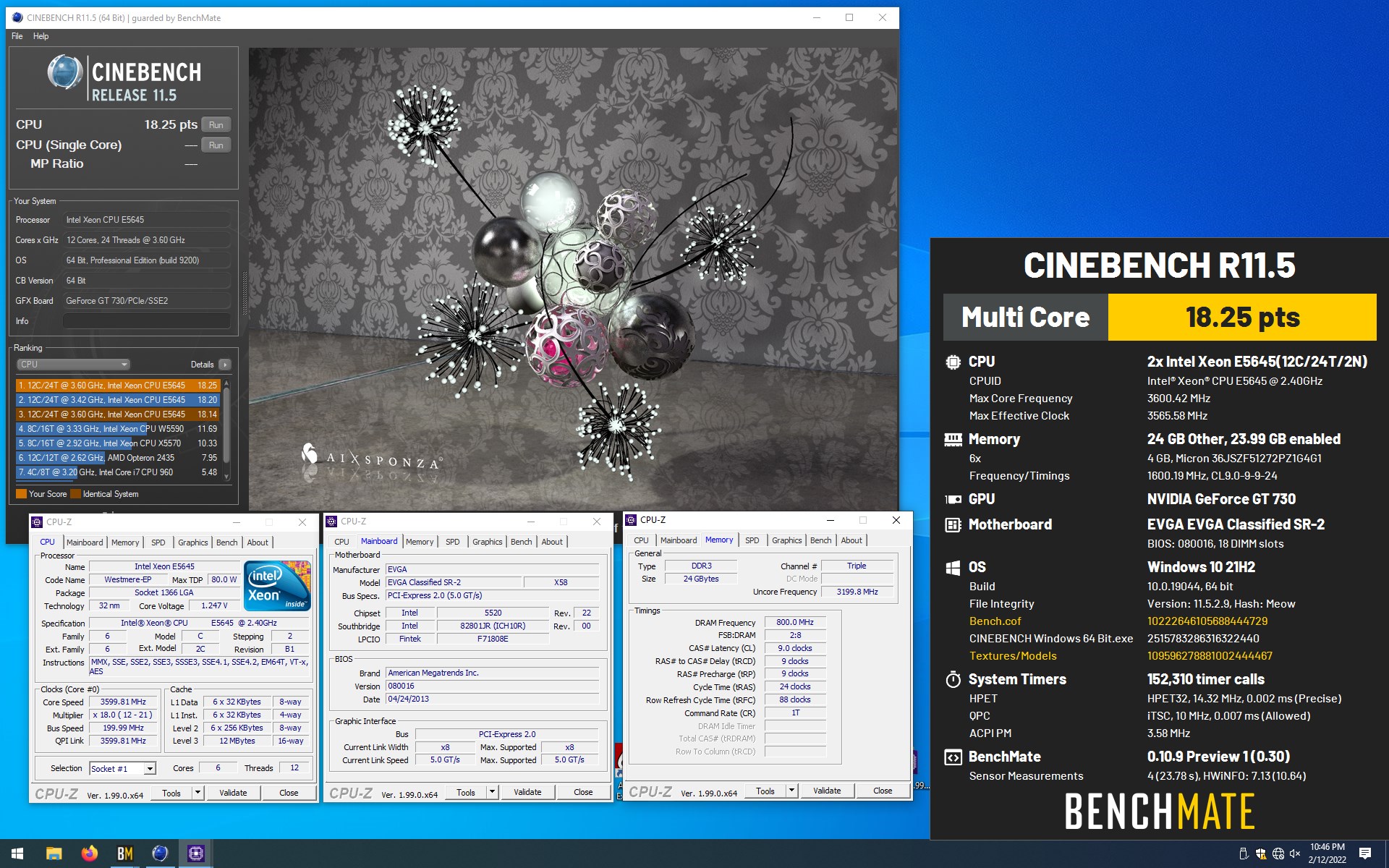Click the BenchMate OS Windows icon
This screenshot has width=1389, height=868.
[953, 567]
